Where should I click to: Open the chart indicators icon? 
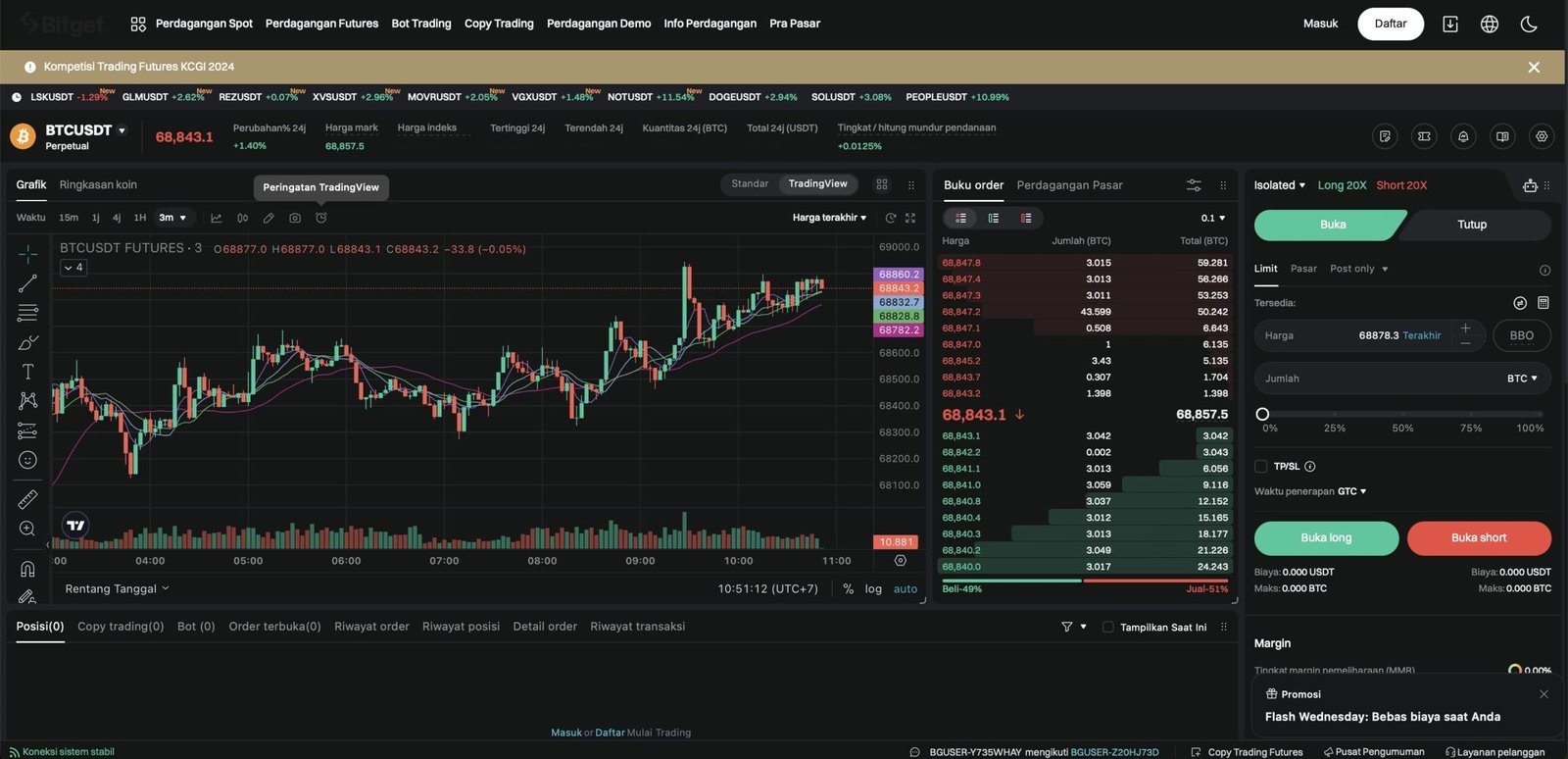pos(217,218)
